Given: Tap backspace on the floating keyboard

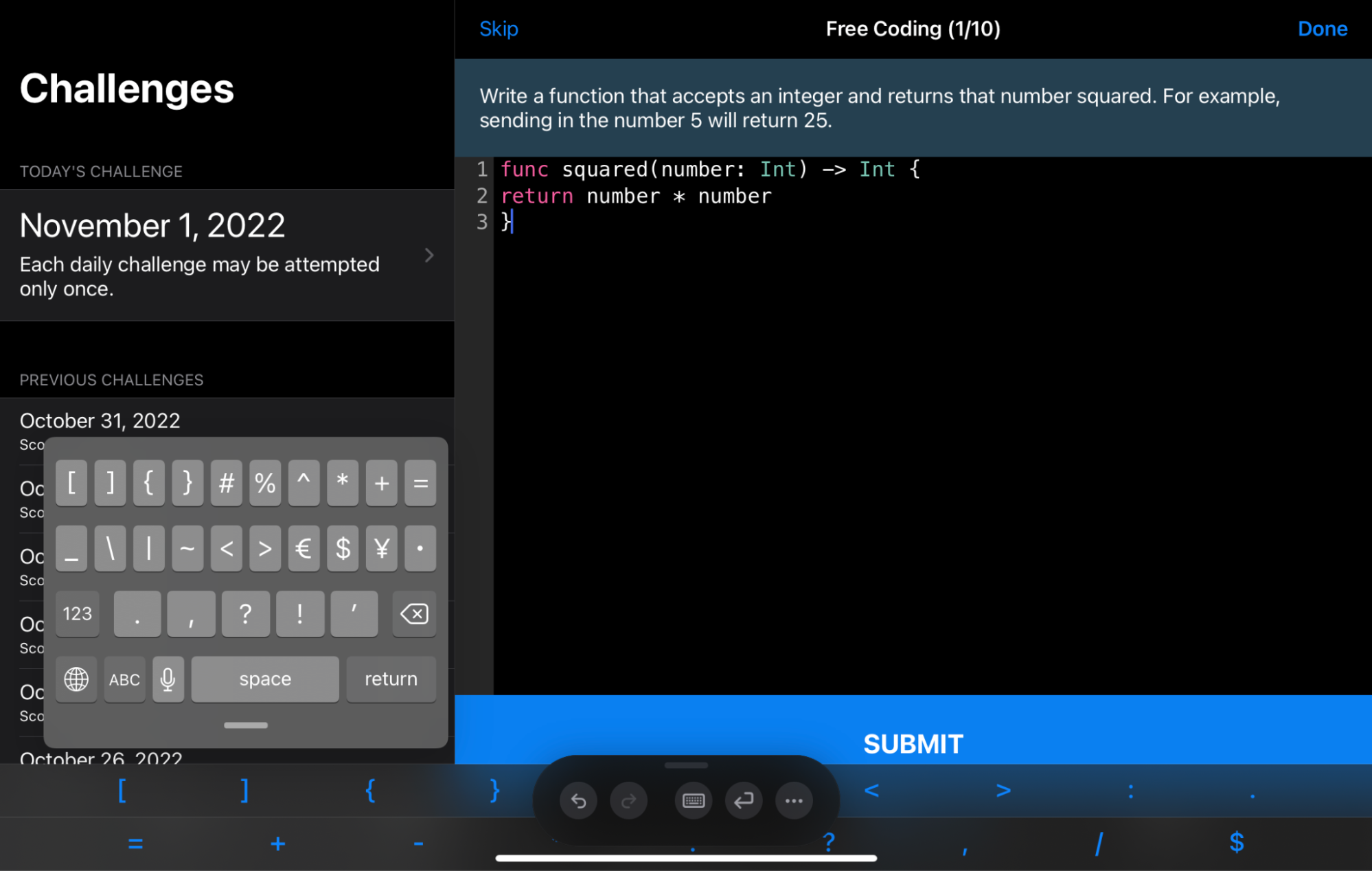Looking at the screenshot, I should [414, 613].
